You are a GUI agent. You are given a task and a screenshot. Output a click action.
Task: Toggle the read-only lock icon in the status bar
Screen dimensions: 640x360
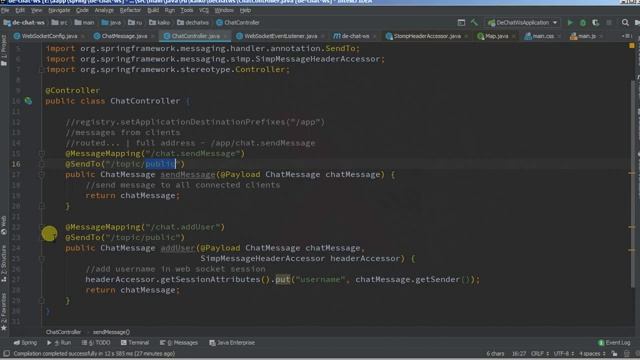tap(615, 353)
